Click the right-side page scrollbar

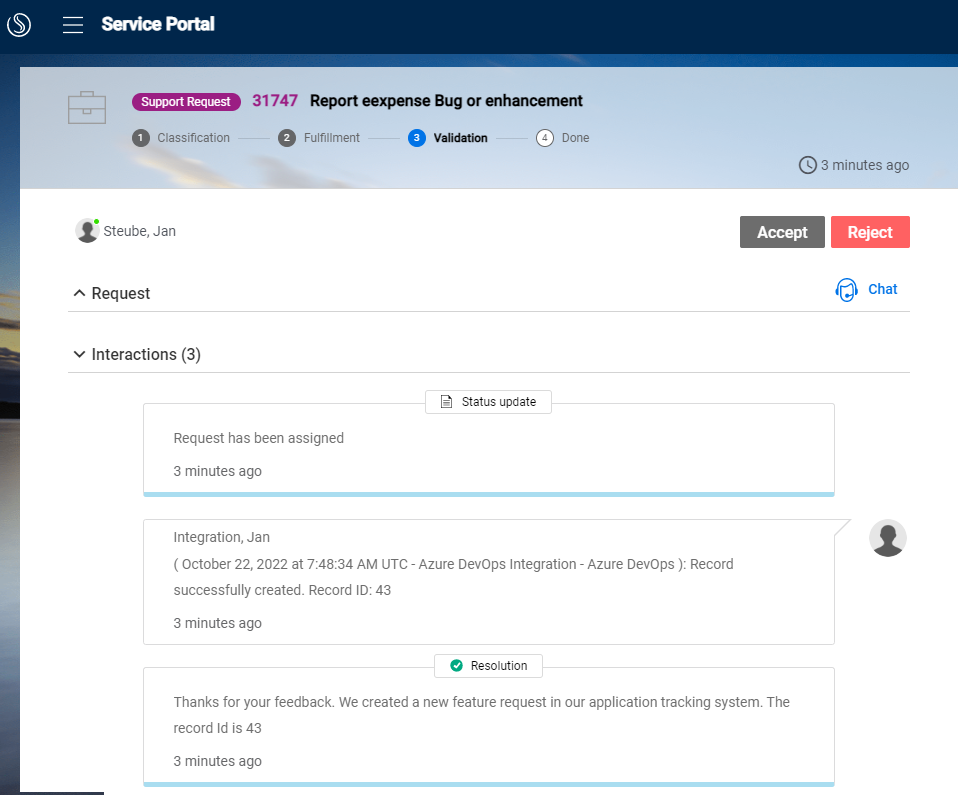951,400
